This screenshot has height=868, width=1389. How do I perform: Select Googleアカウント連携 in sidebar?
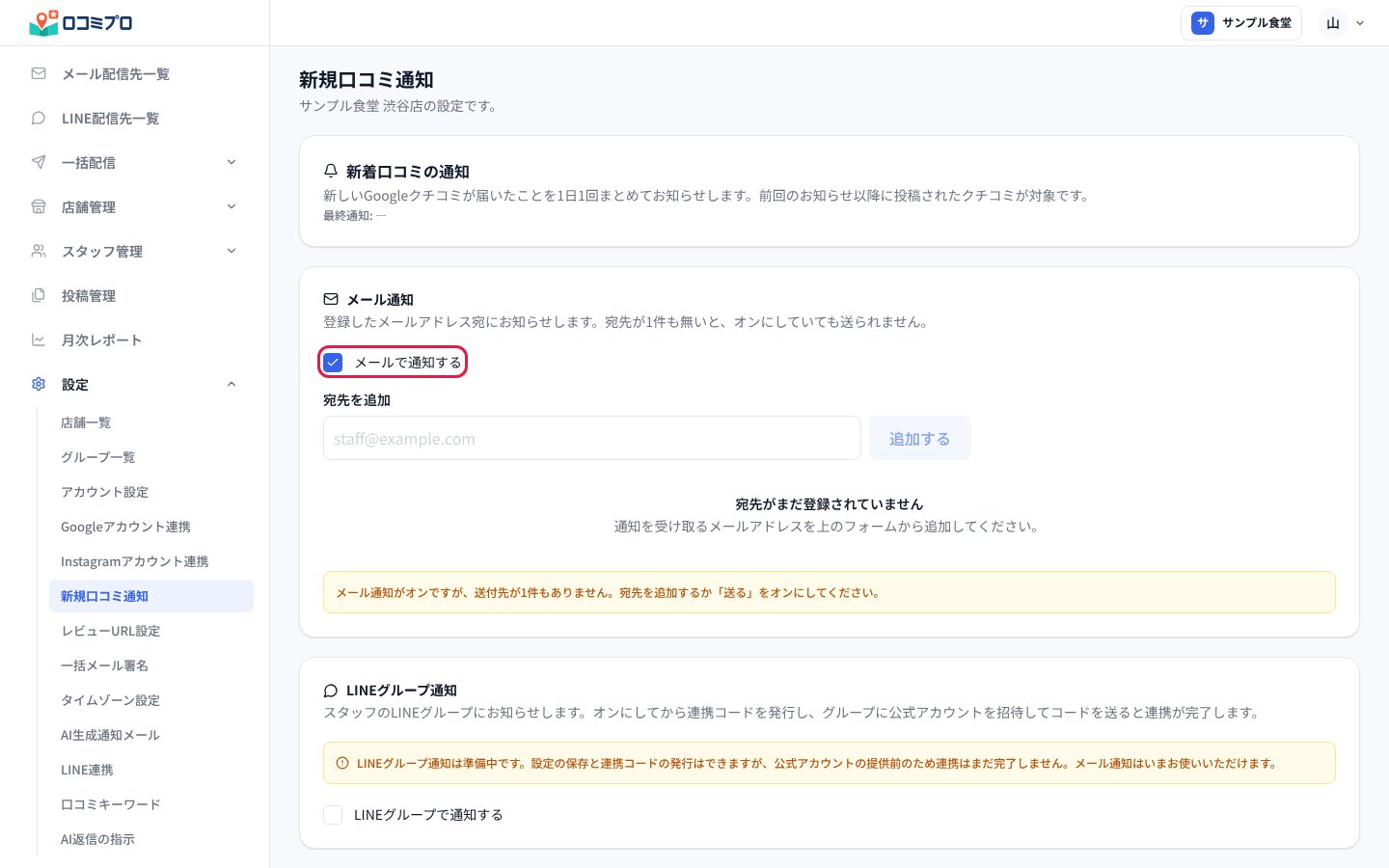[151, 527]
